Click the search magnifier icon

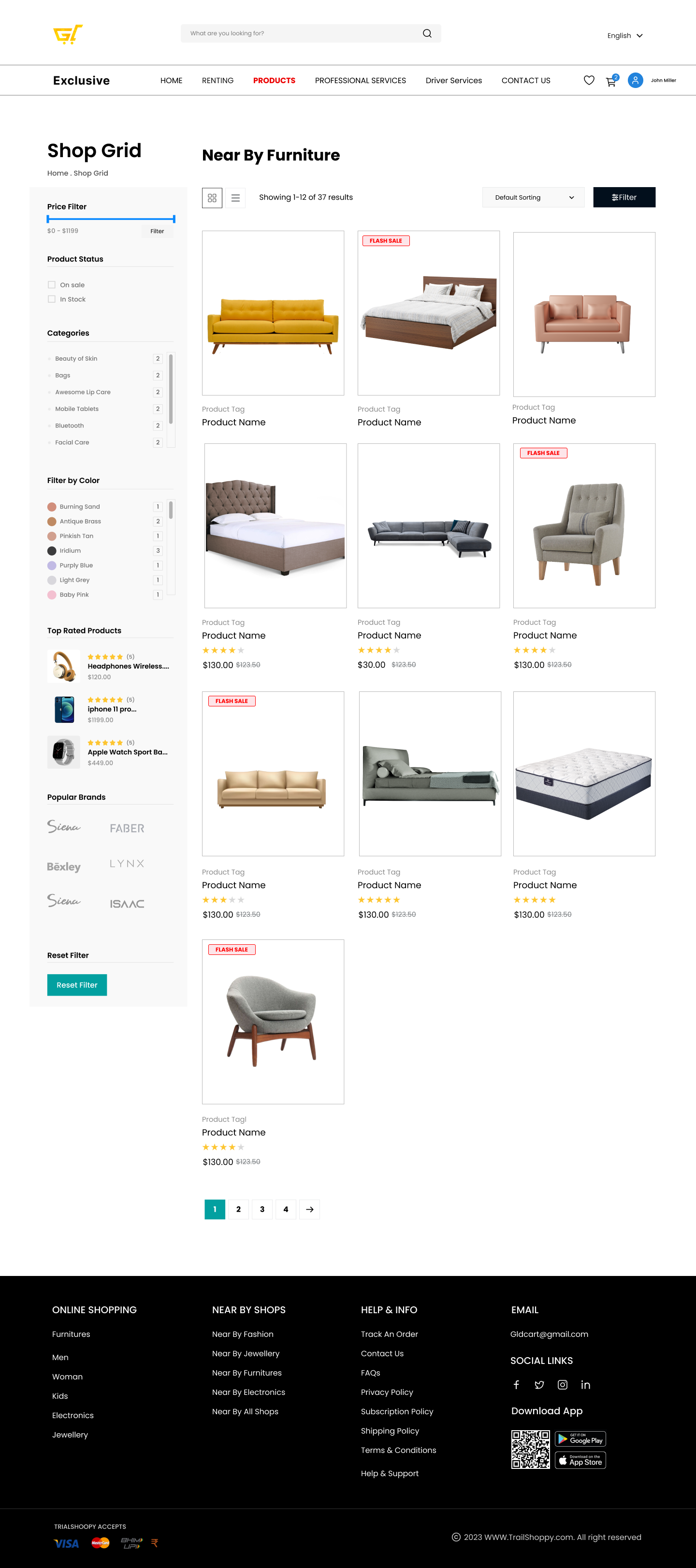427,33
